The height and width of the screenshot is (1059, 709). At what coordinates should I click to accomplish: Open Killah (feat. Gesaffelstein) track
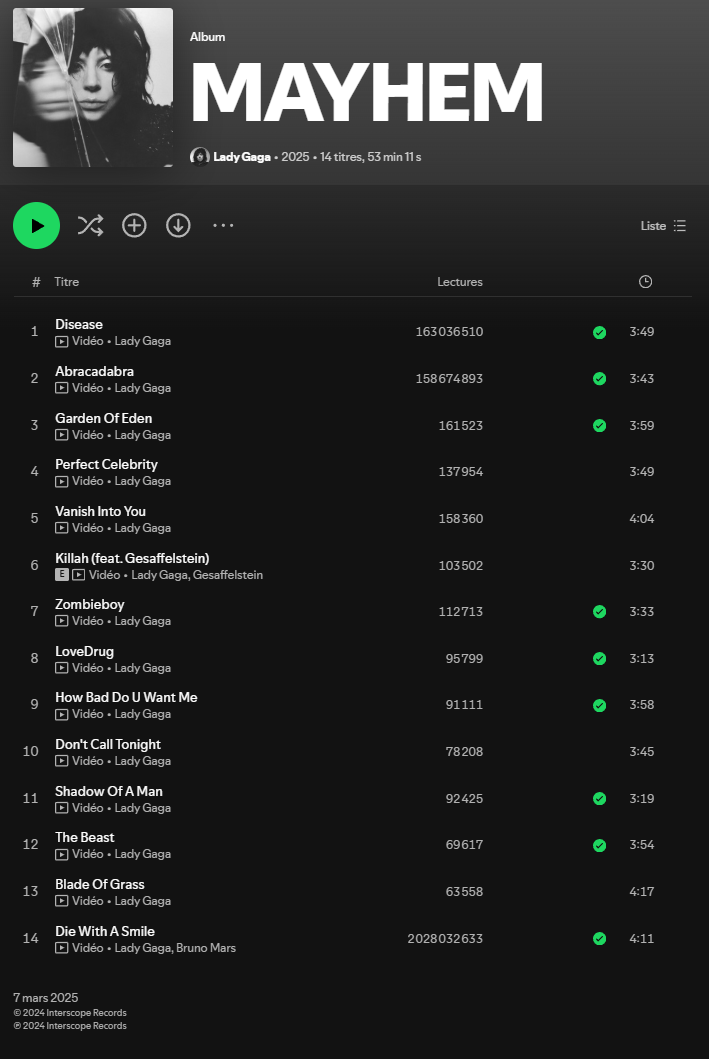click(x=132, y=559)
